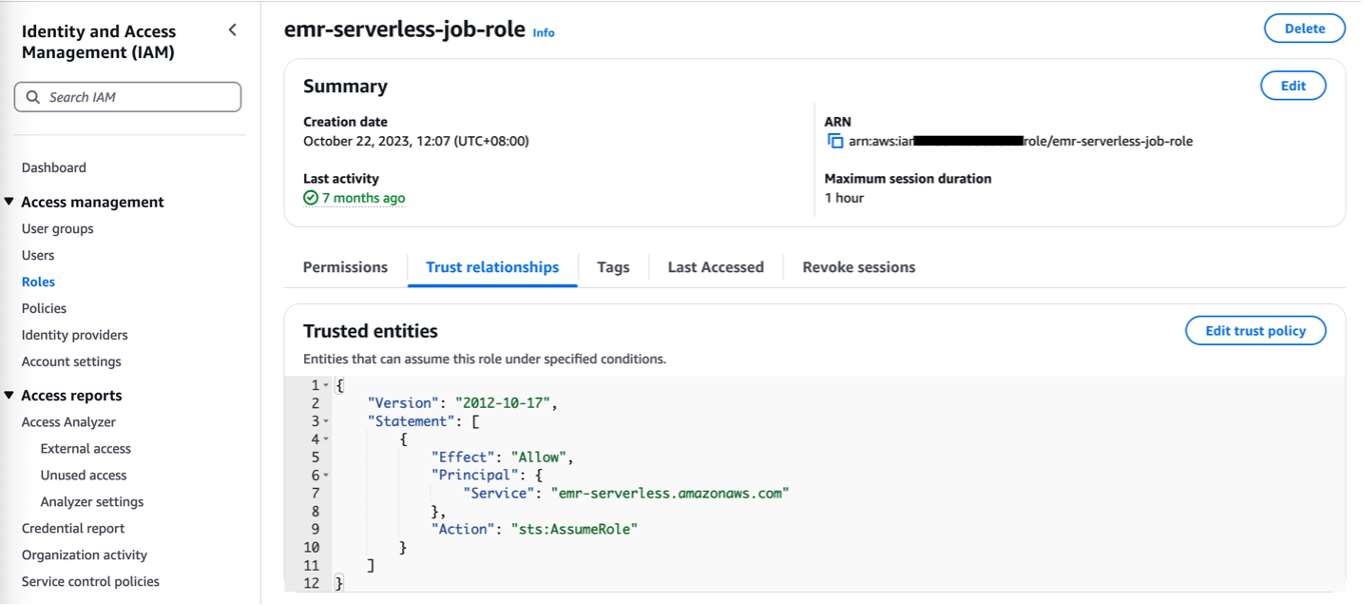This screenshot has height=605, width=1365.
Task: Open the Info link beside role name
Action: click(543, 33)
